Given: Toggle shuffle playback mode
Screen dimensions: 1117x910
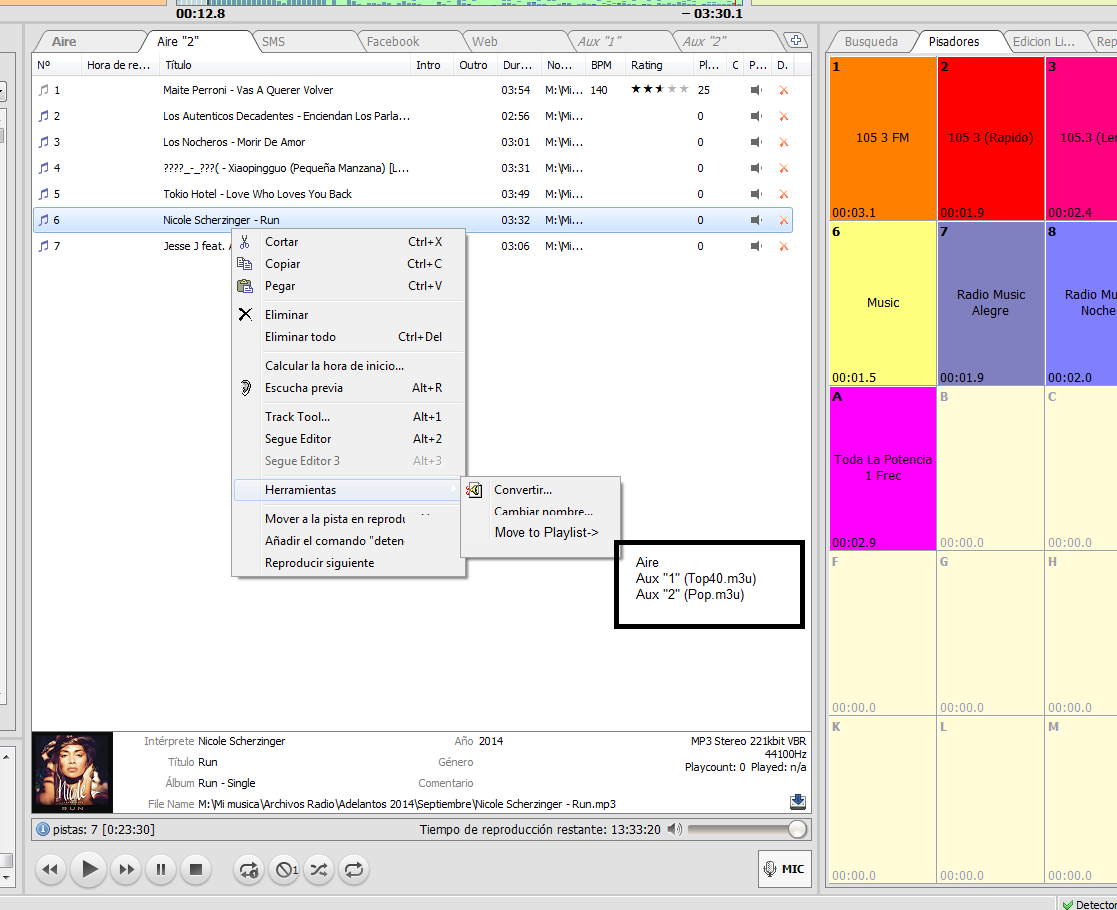Looking at the screenshot, I should point(318,869).
